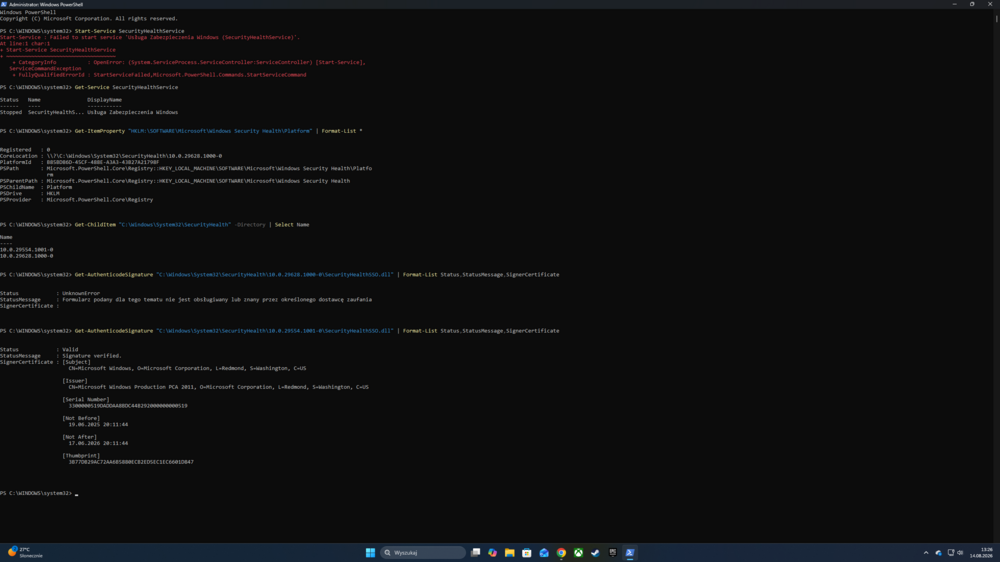
Task: Click the folder name '10.0.29554.1001-0'
Action: pos(27,249)
